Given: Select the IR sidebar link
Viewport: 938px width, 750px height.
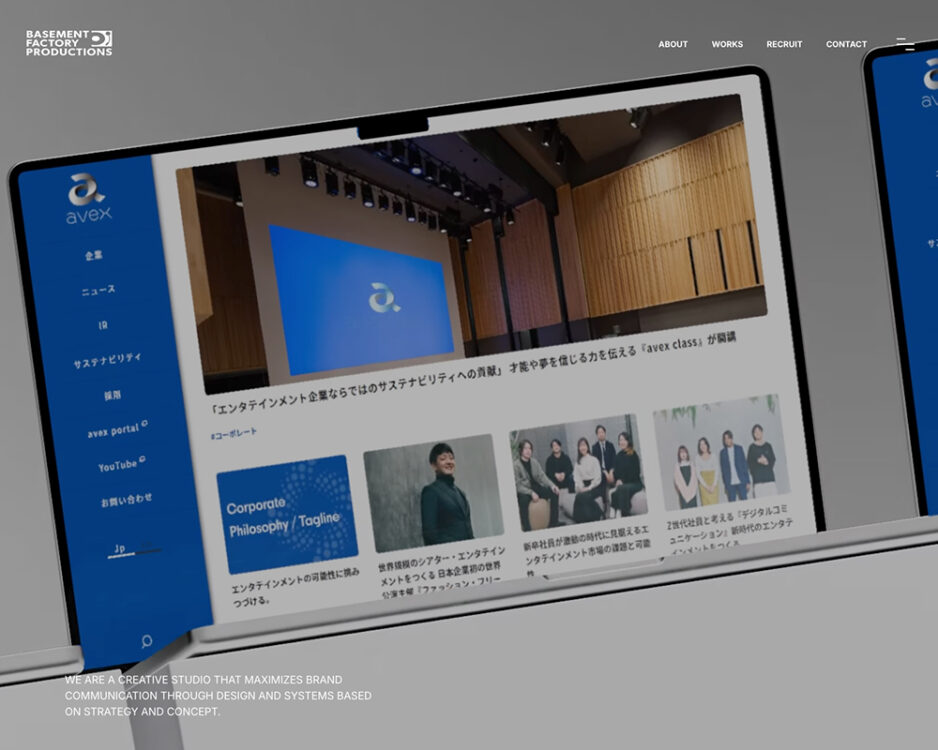Looking at the screenshot, I should [103, 325].
